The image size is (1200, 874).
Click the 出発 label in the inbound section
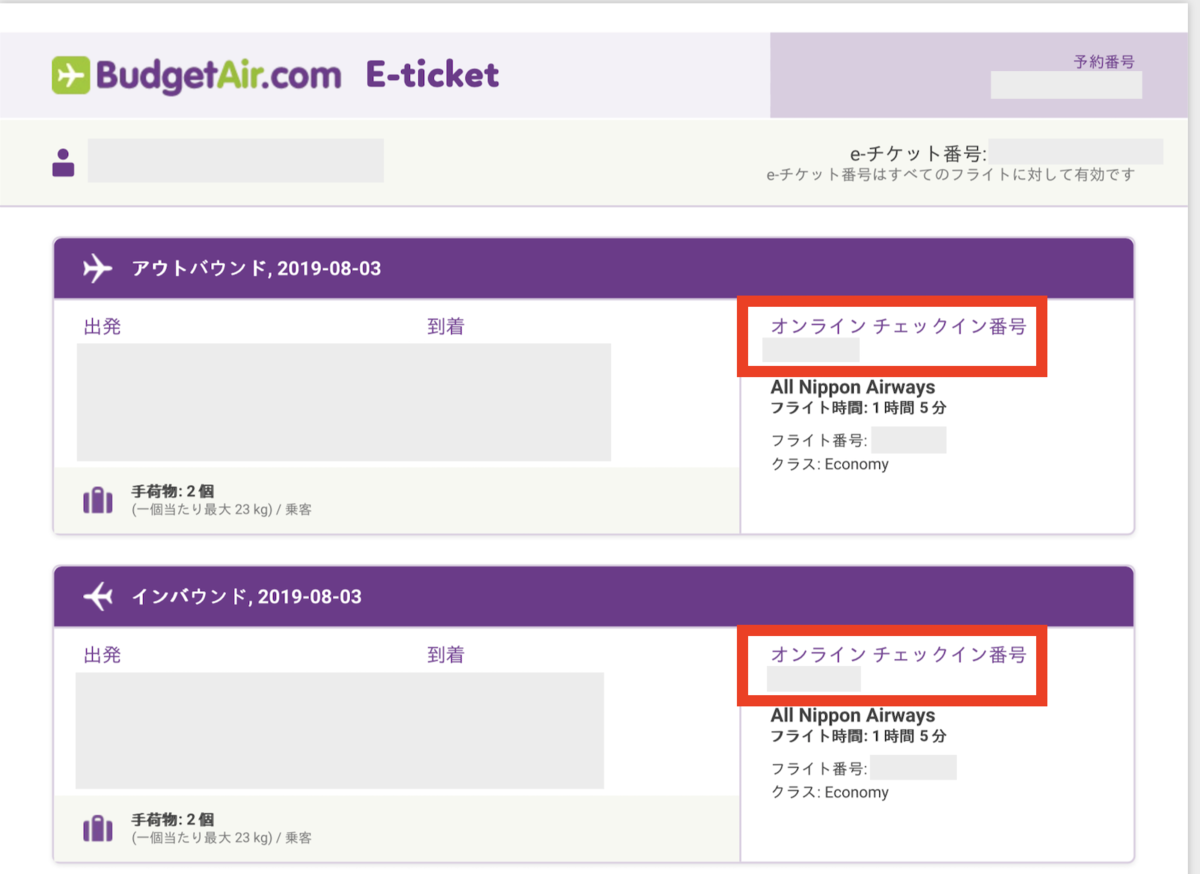pos(102,654)
